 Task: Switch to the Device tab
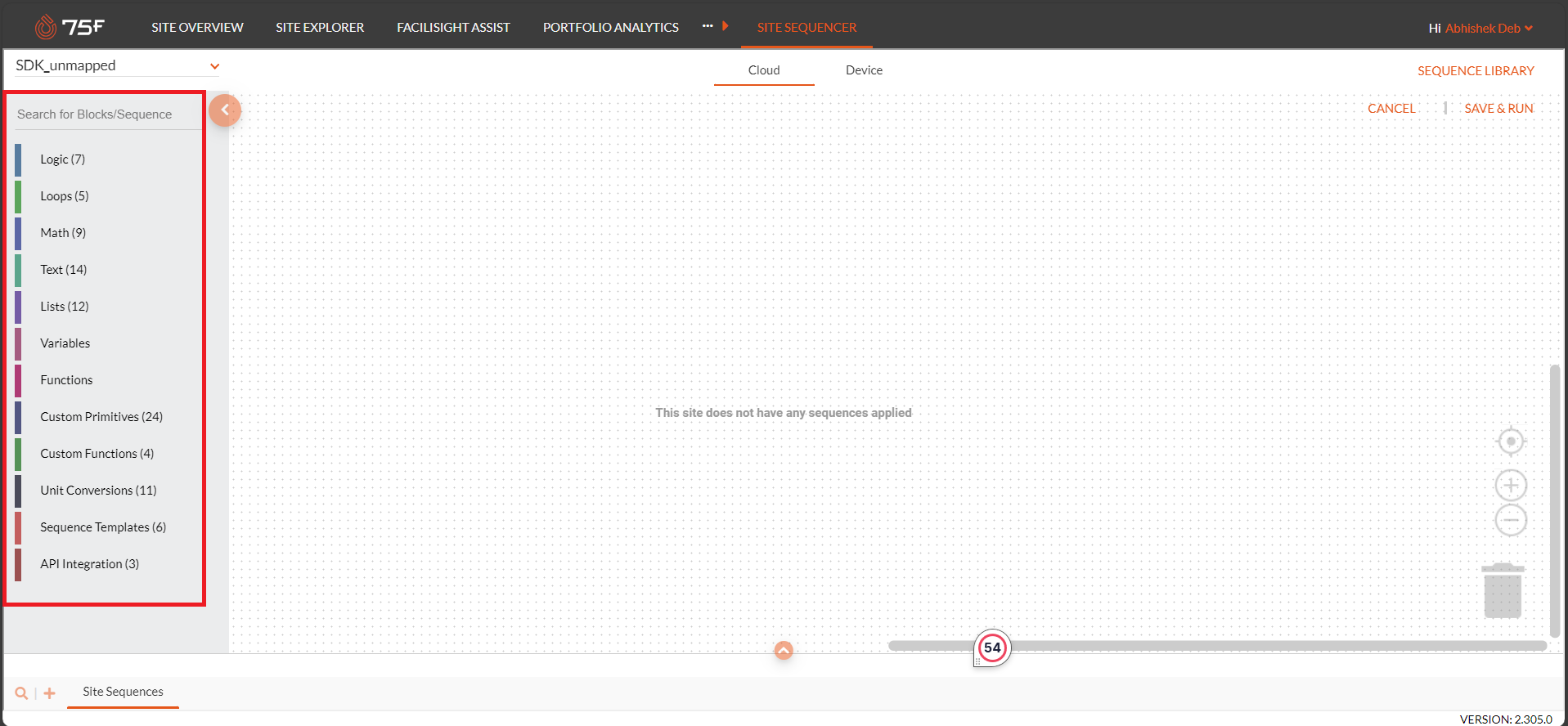coord(864,70)
